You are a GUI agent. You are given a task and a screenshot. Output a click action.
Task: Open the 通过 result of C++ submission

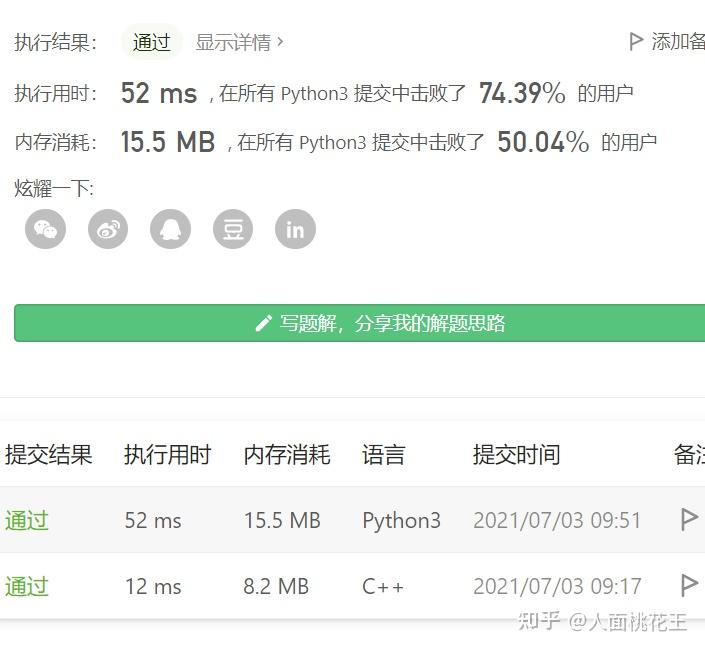click(27, 587)
